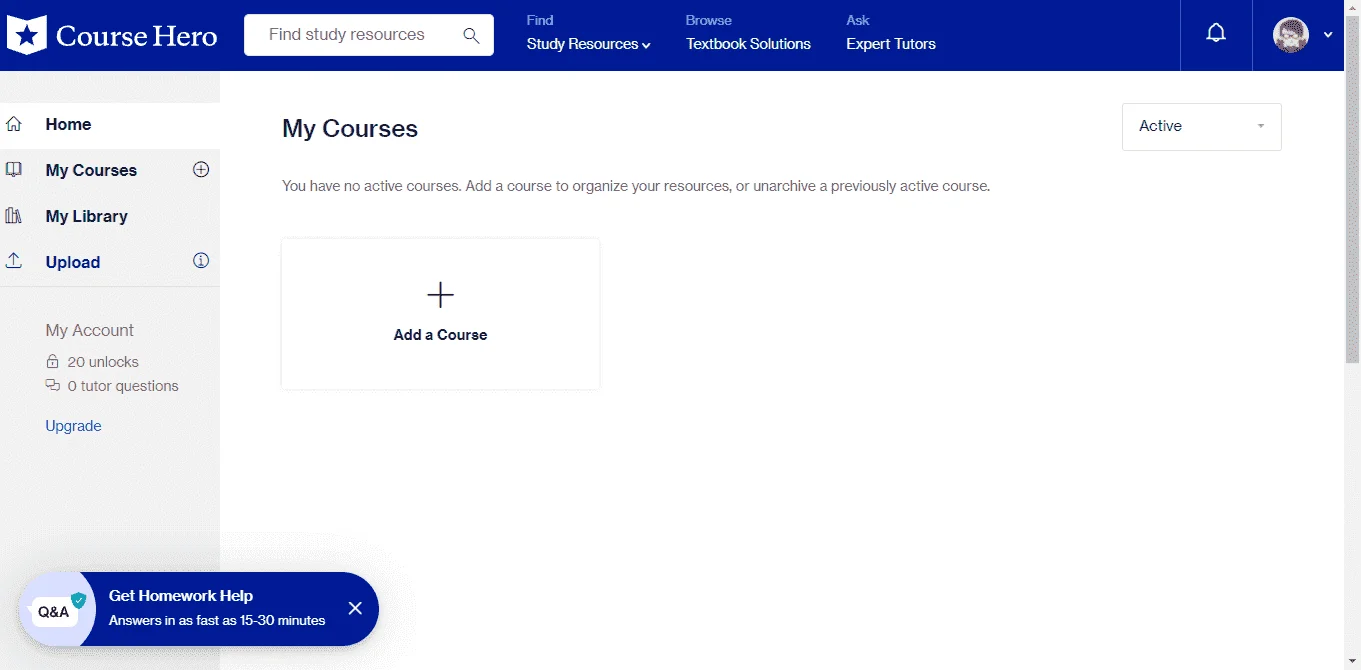Click the Home house icon
This screenshot has height=670, width=1361.
14,124
